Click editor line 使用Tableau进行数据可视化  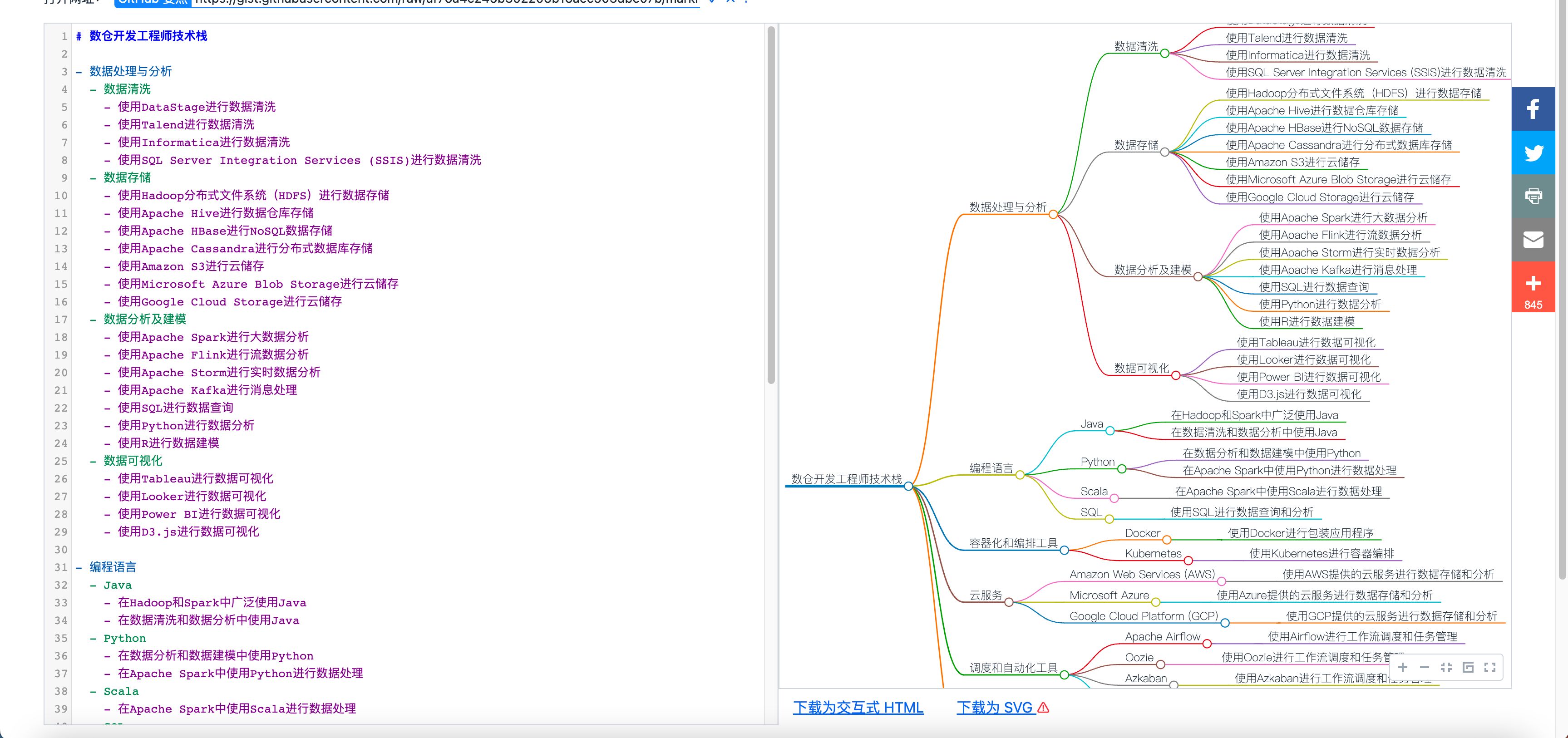pyautogui.click(x=195, y=478)
